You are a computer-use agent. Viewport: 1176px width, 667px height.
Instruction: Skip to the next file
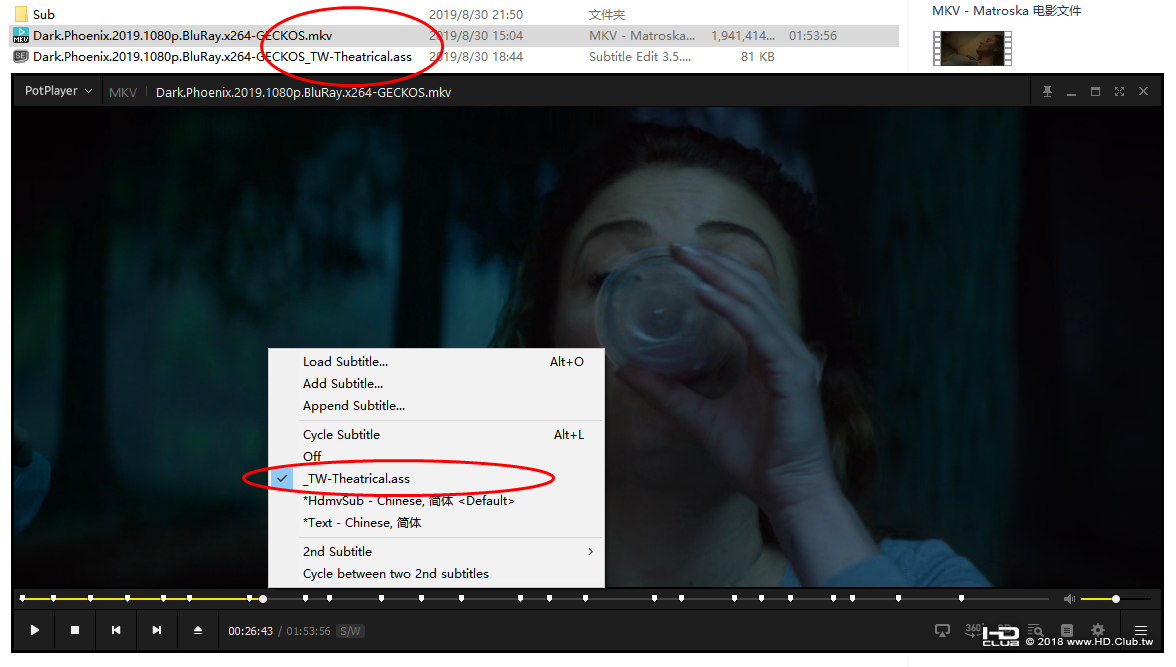(x=157, y=630)
